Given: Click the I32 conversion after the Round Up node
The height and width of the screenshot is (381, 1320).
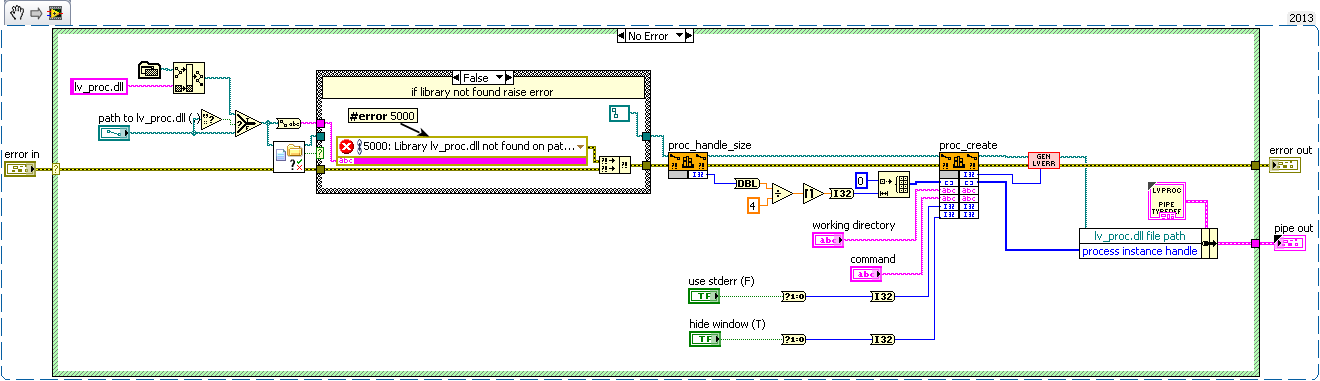Looking at the screenshot, I should (843, 194).
